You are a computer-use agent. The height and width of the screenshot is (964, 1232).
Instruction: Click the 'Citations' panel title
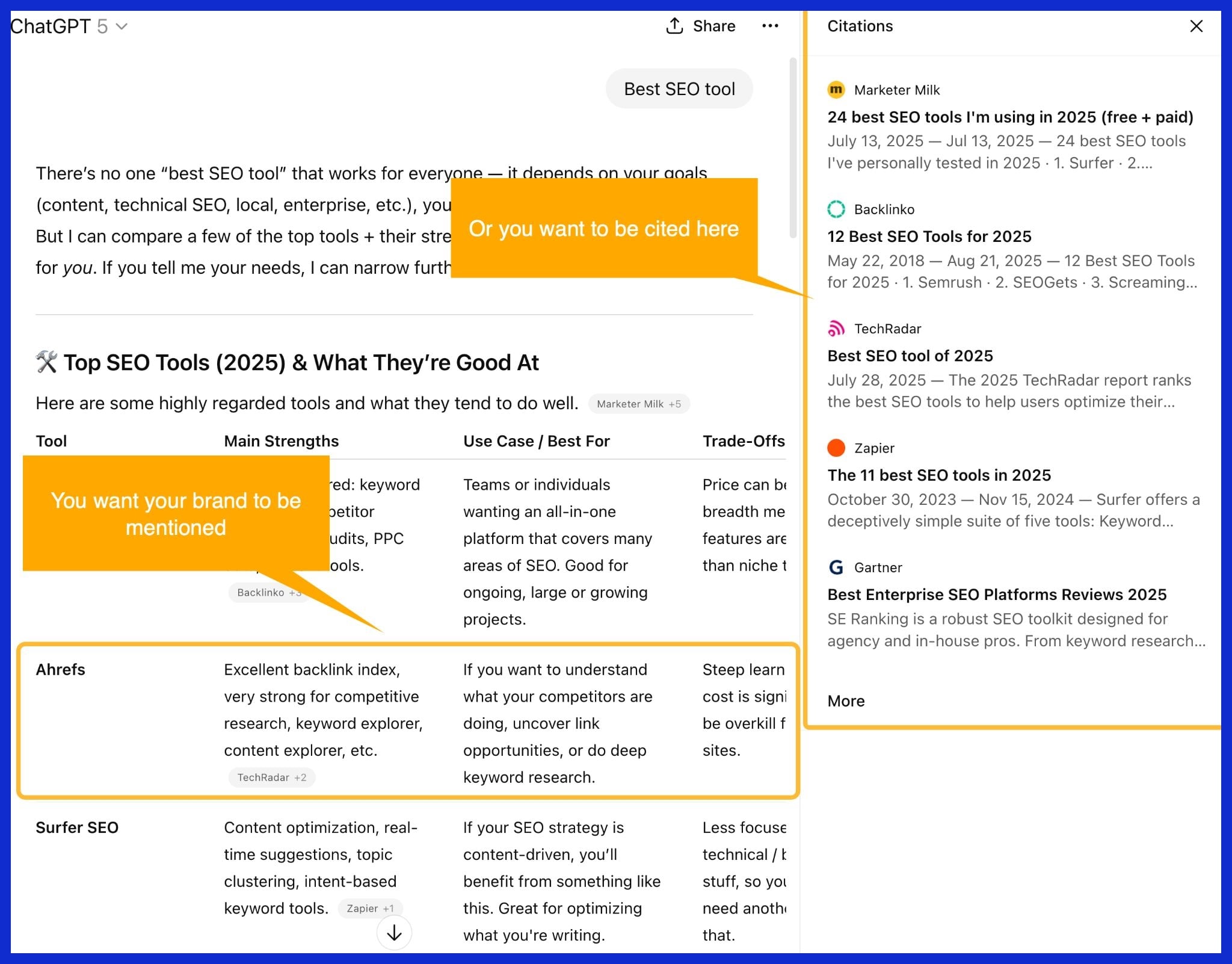coord(860,26)
